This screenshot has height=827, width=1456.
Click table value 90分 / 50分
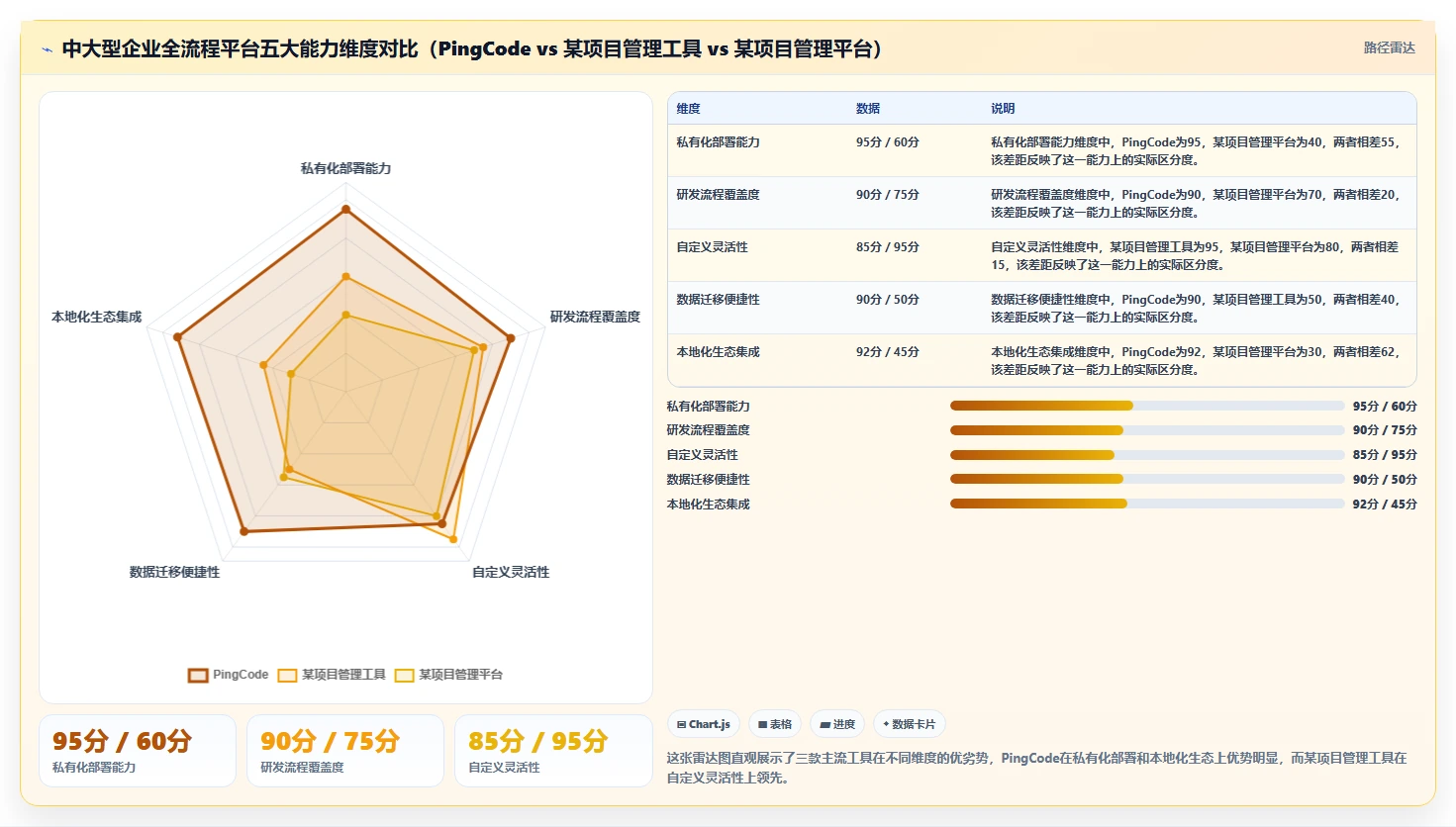tap(888, 300)
